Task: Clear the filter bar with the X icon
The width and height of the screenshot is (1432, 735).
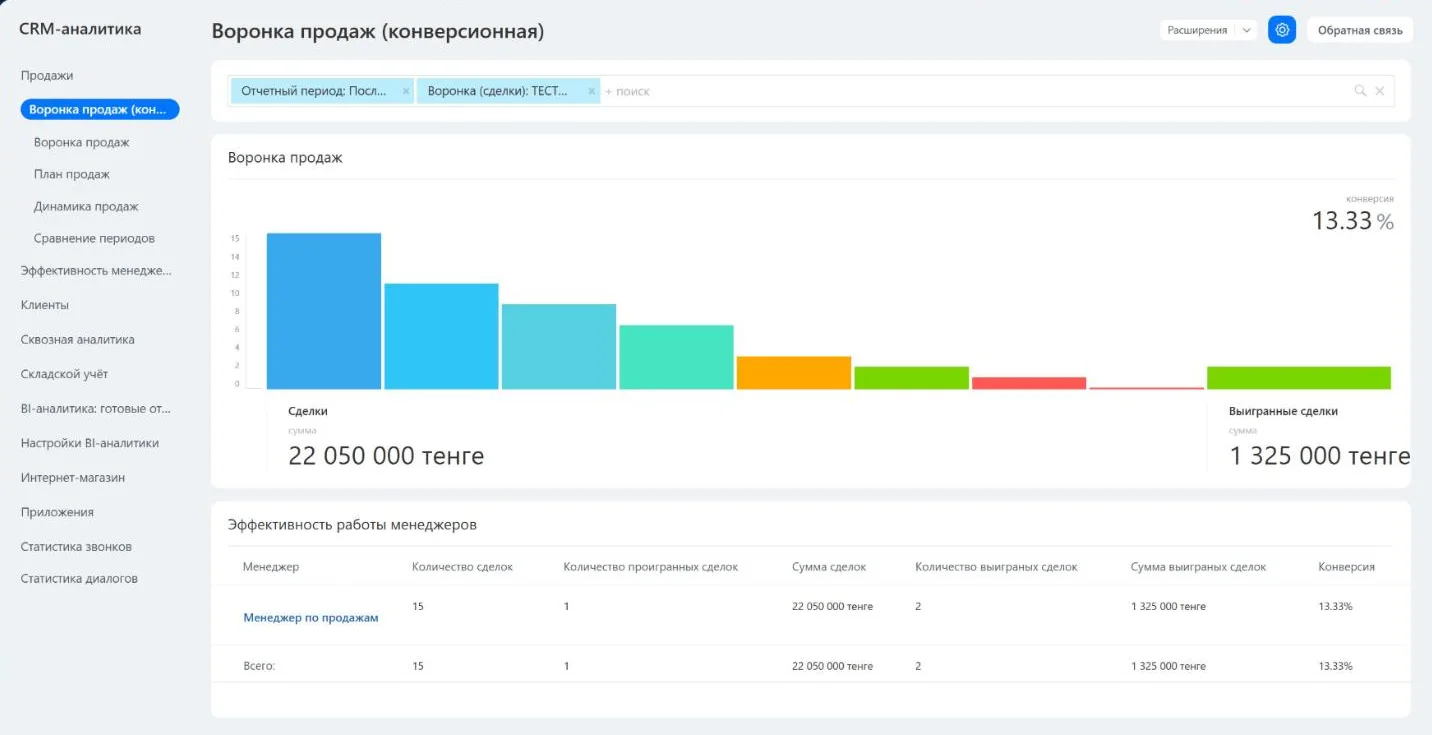Action: (1380, 91)
